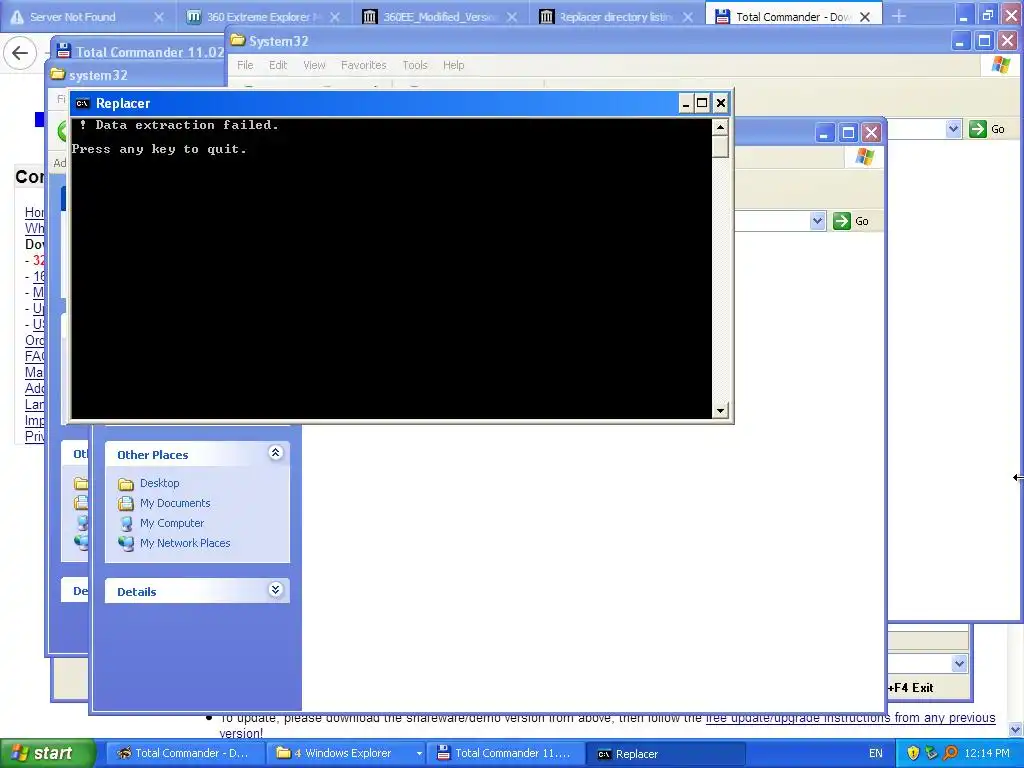Open address dropdown in System32 window
Image resolution: width=1024 pixels, height=768 pixels.
953,129
